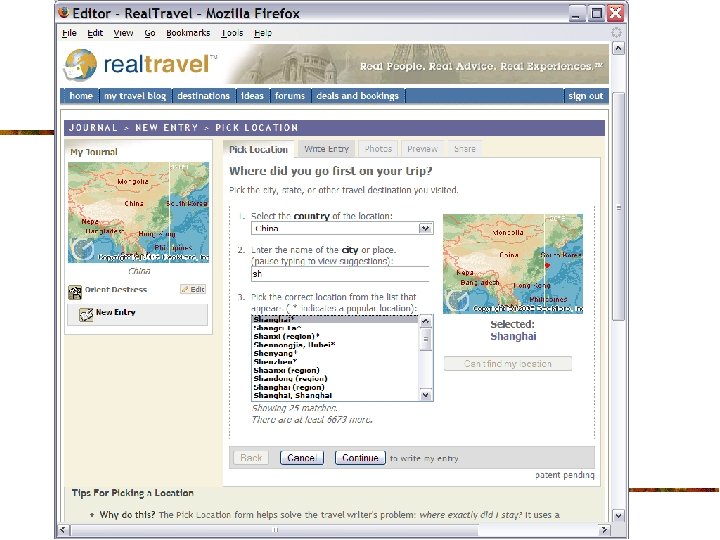The width and height of the screenshot is (720, 540).
Task: Maximize the Firefox window
Action: (x=596, y=13)
